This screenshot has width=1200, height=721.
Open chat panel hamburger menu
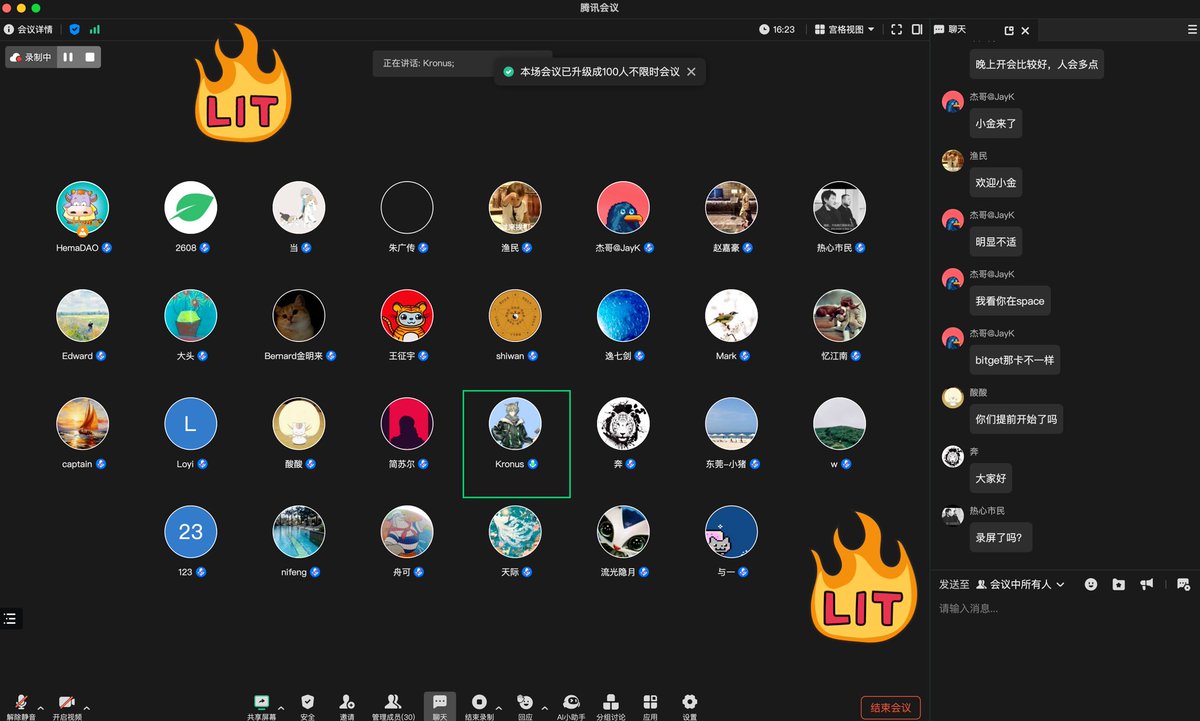coord(1192,30)
